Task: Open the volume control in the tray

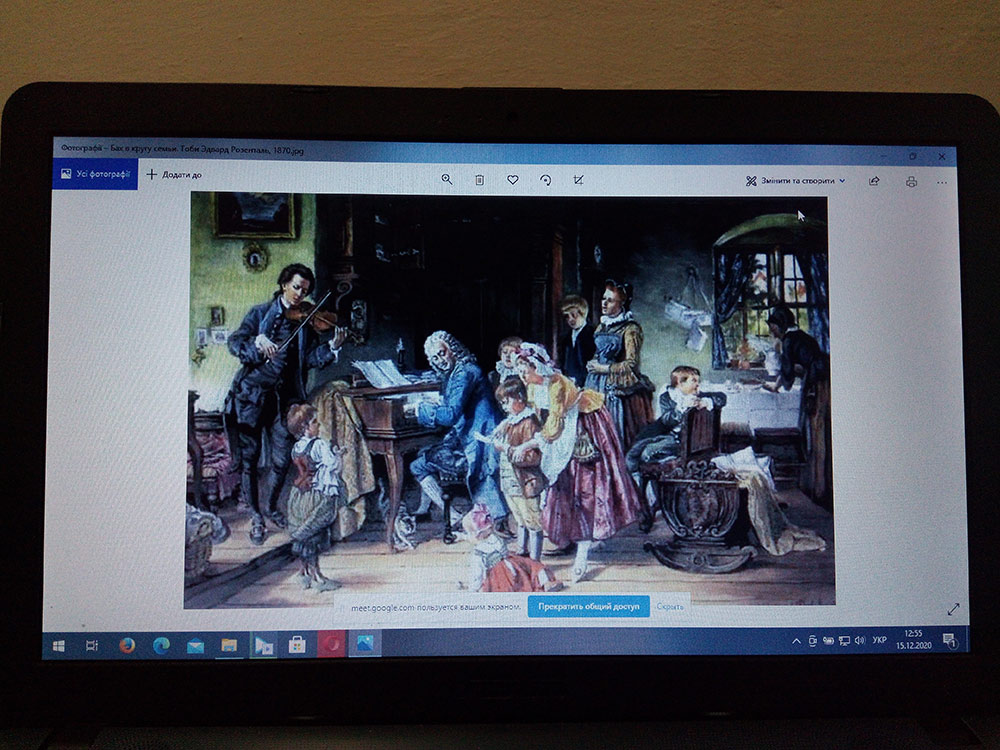Action: point(860,640)
